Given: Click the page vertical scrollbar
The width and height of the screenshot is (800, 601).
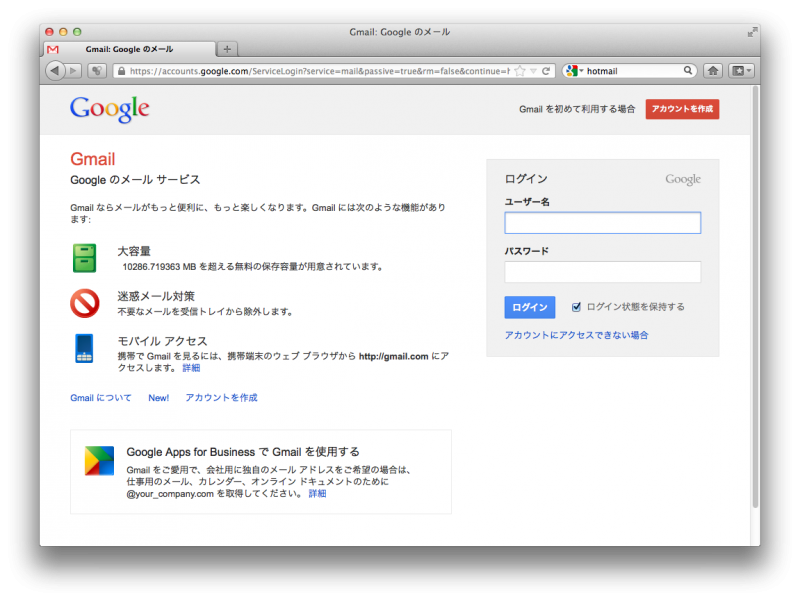Looking at the screenshot, I should (755, 296).
